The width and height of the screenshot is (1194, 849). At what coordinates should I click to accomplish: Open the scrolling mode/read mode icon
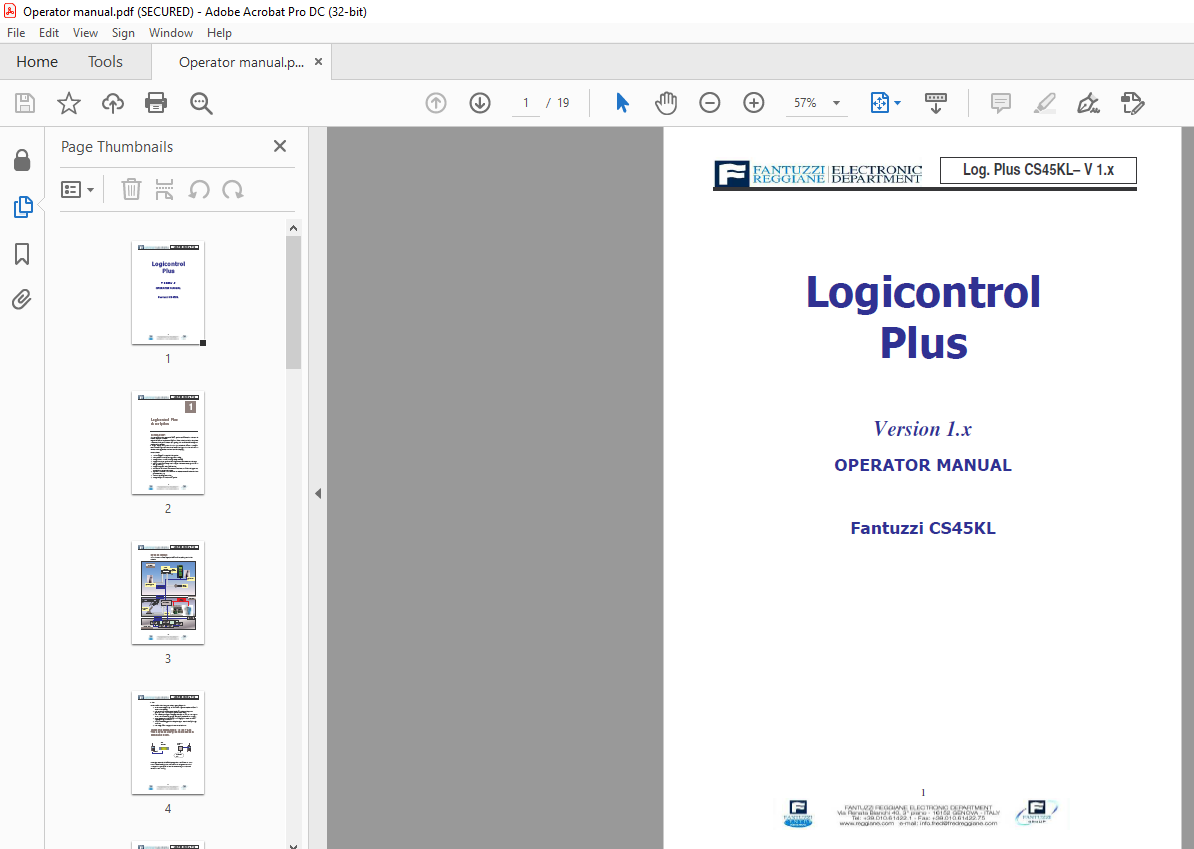[x=936, y=103]
